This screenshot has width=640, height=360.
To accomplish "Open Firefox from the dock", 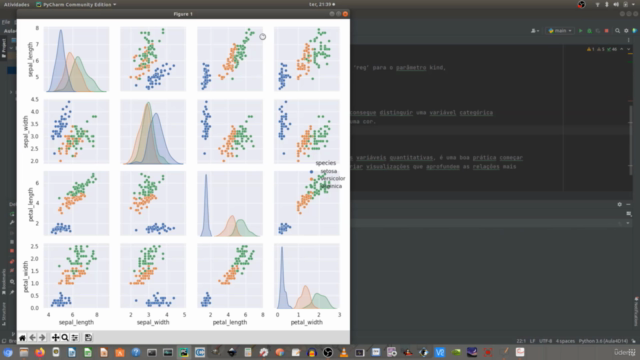I will click(40, 352).
